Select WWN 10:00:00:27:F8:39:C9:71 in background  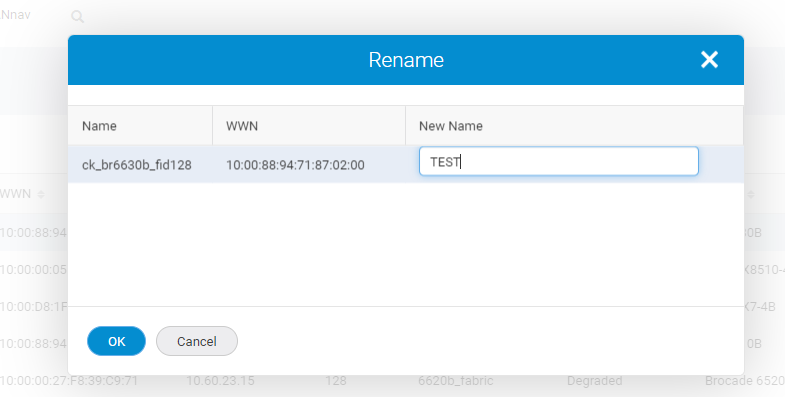point(69,381)
